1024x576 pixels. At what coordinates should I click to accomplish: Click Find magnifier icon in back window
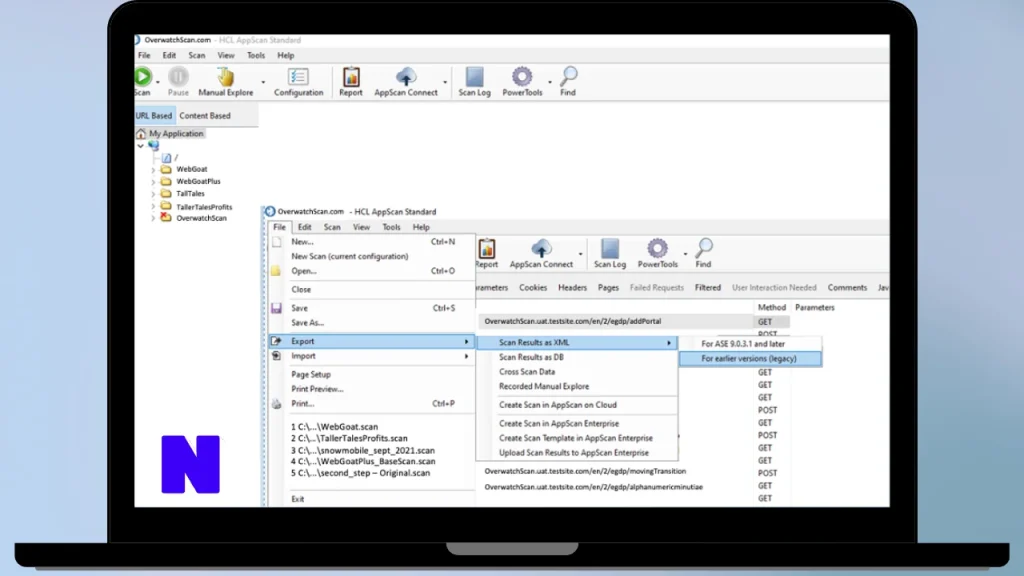coord(568,77)
